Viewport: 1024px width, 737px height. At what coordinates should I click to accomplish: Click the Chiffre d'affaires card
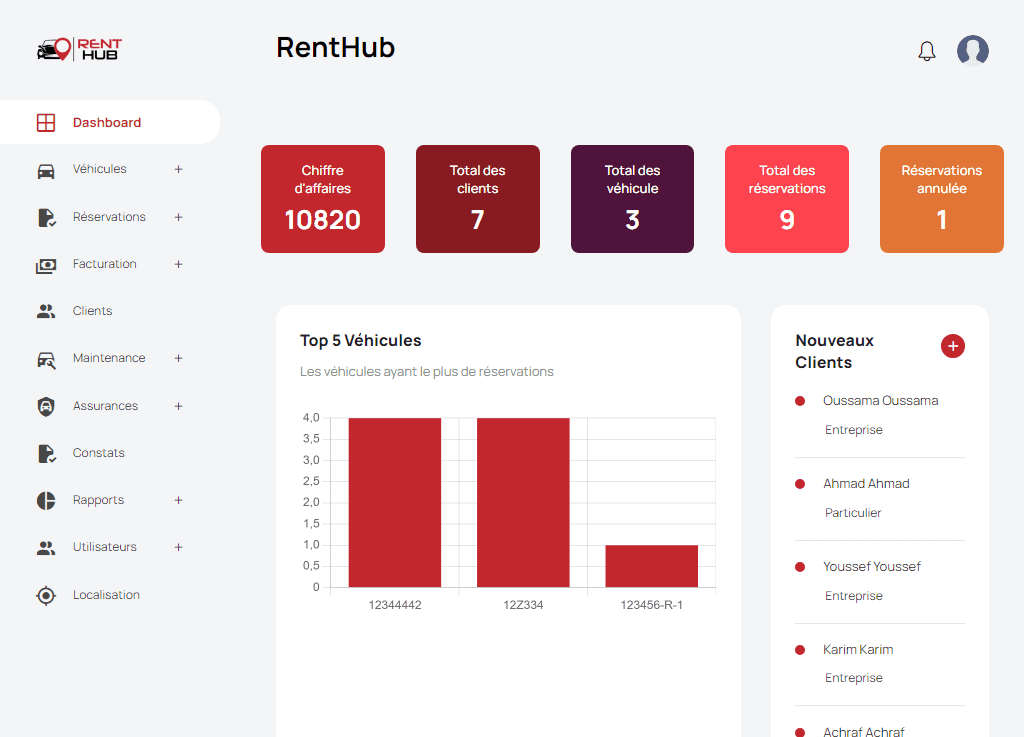(x=322, y=199)
